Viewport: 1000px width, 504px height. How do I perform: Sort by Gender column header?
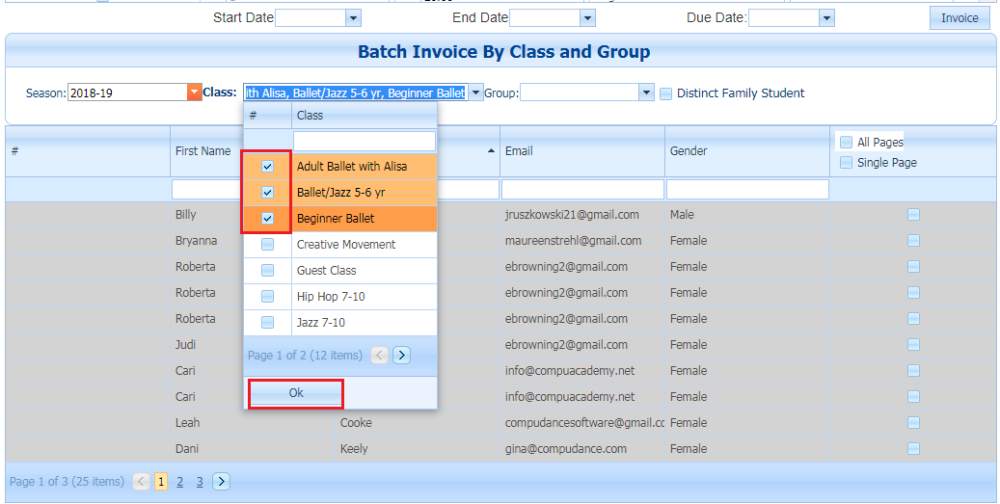click(x=688, y=151)
